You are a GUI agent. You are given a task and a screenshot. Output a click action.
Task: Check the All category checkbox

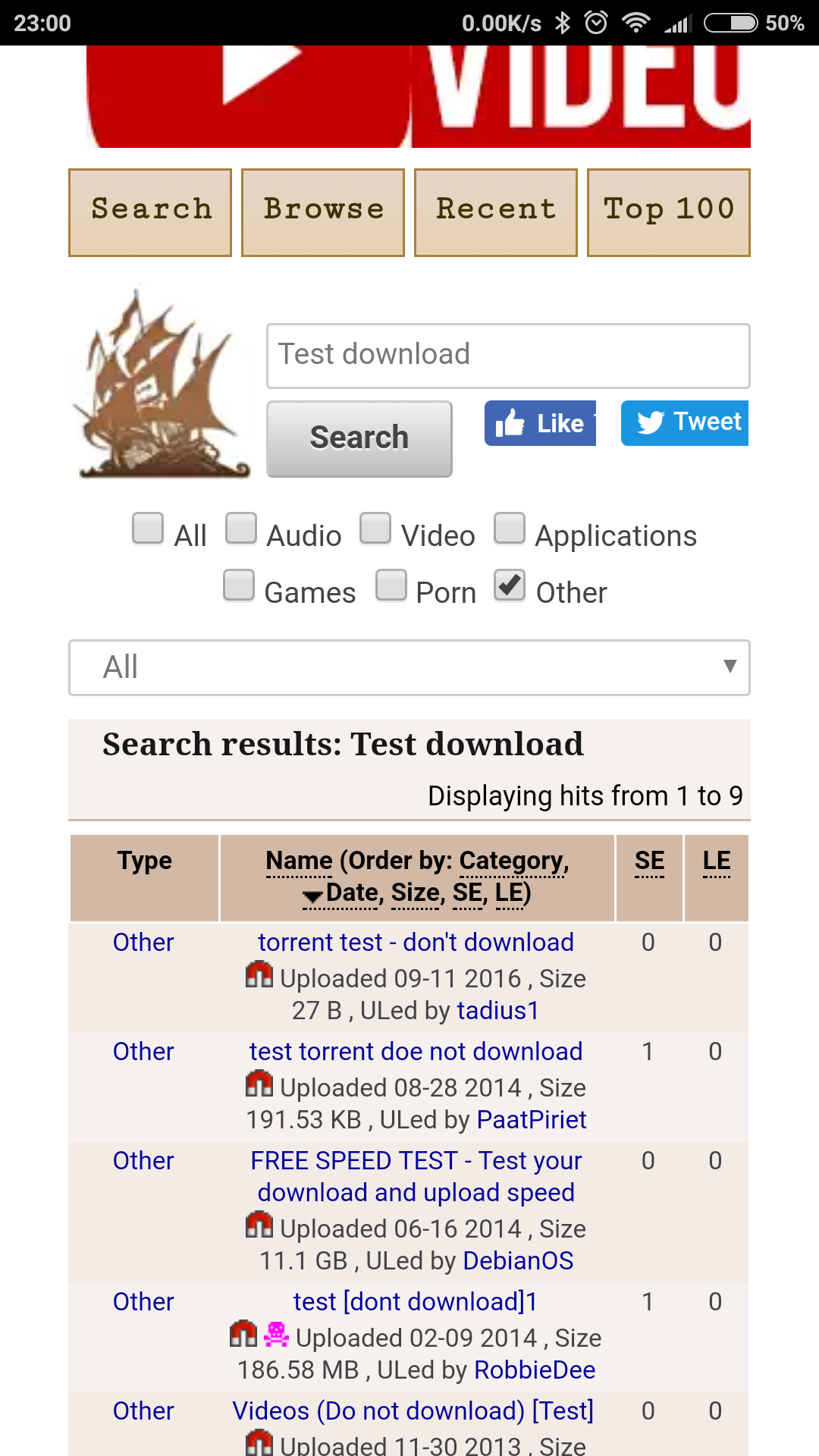pyautogui.click(x=148, y=529)
